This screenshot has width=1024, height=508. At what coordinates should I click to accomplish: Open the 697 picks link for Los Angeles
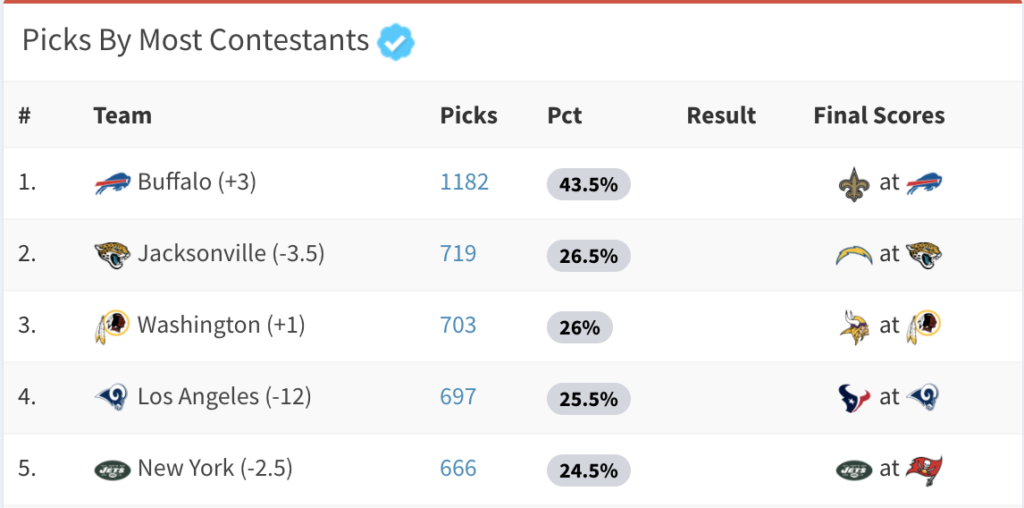pyautogui.click(x=458, y=396)
